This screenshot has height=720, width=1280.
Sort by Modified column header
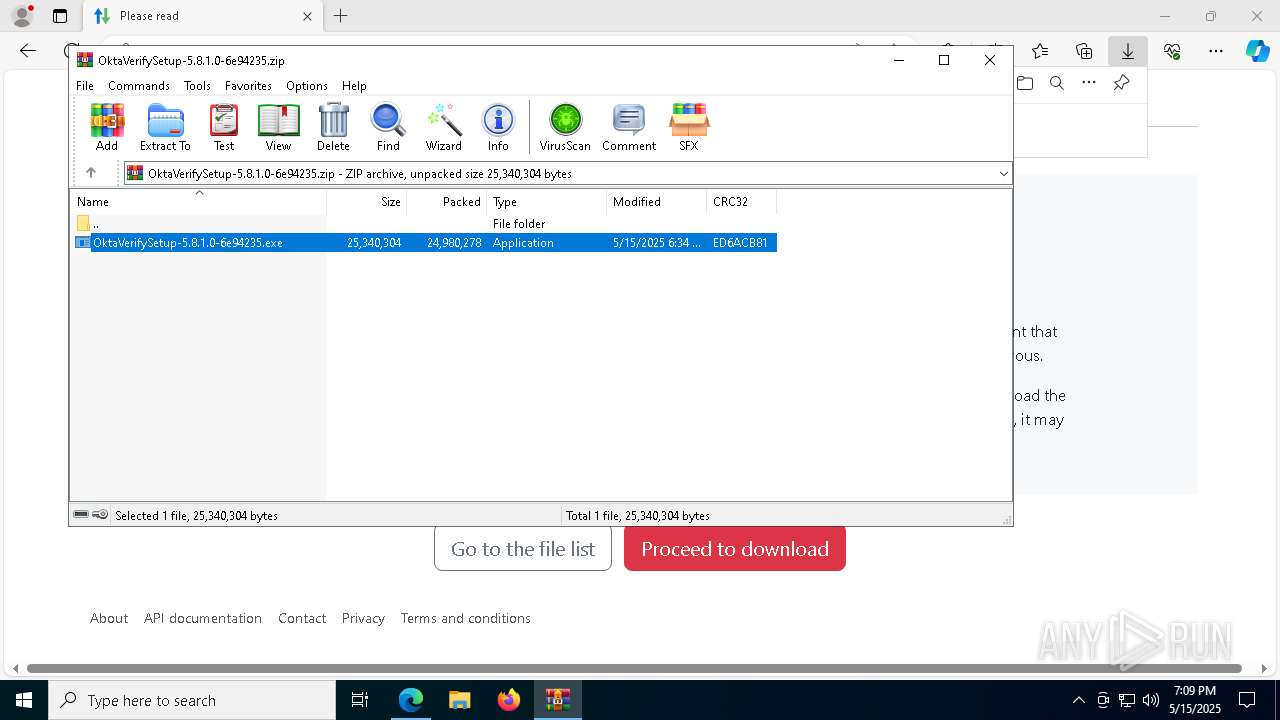coord(657,201)
